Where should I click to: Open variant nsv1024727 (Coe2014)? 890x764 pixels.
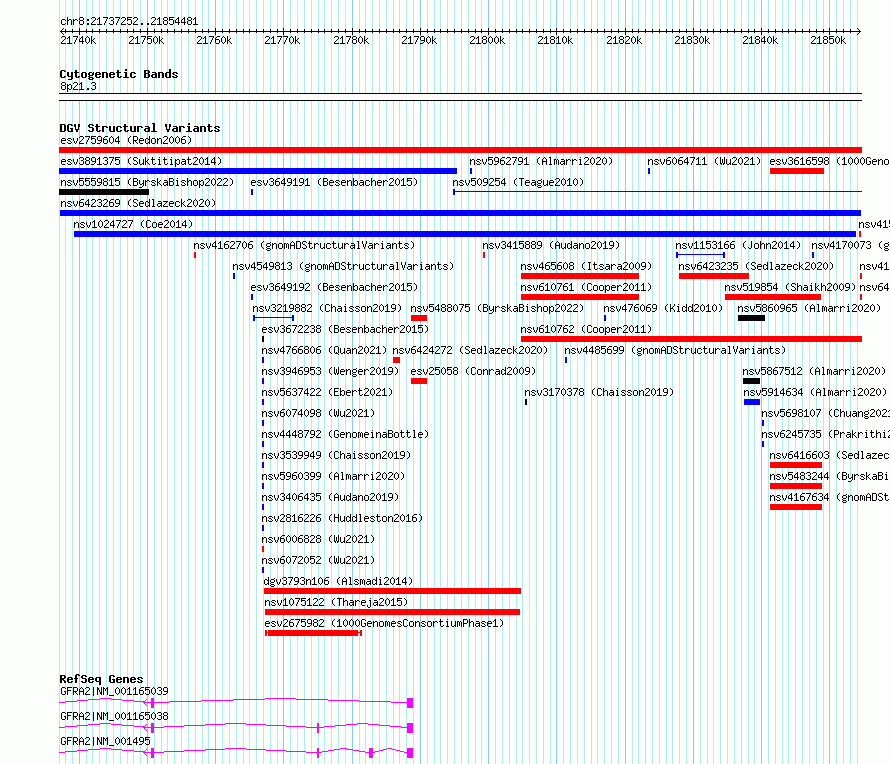pos(133,224)
